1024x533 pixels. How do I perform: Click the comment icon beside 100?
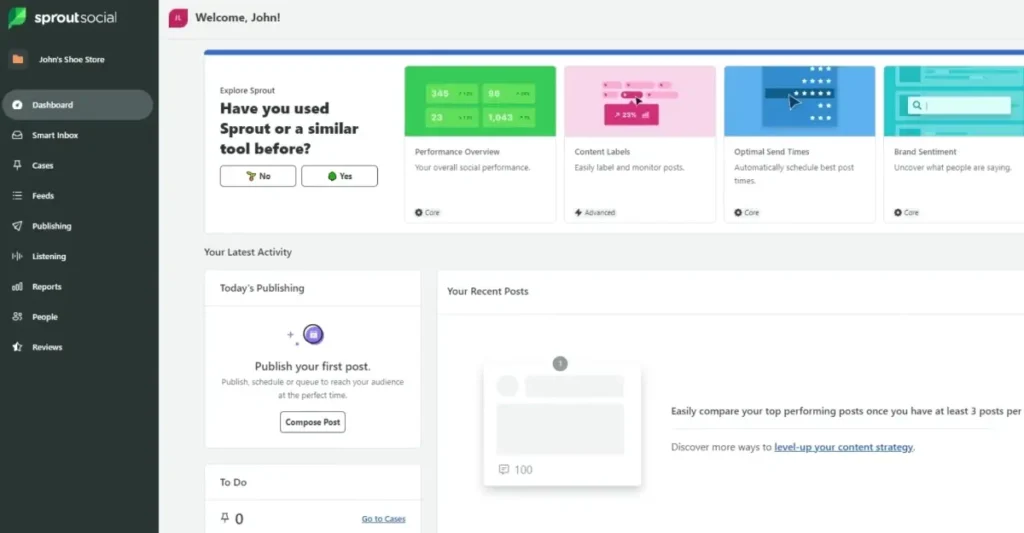point(504,469)
